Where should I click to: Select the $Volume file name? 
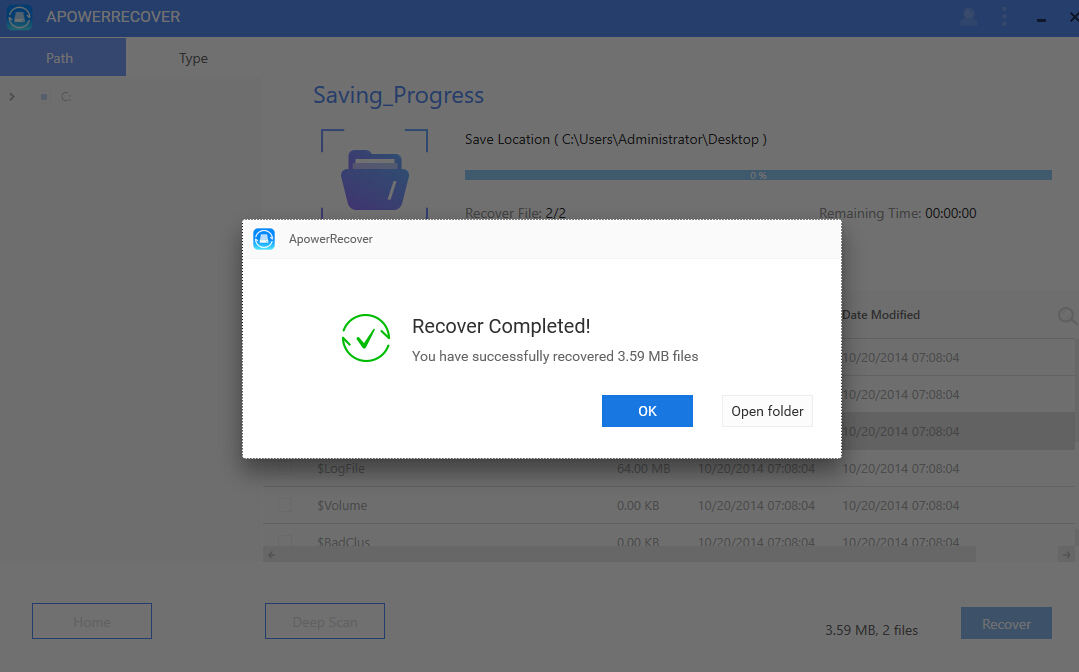point(342,506)
